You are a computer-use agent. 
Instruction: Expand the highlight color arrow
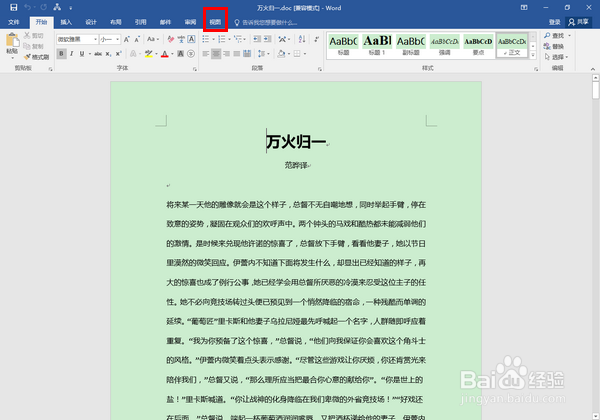point(156,54)
